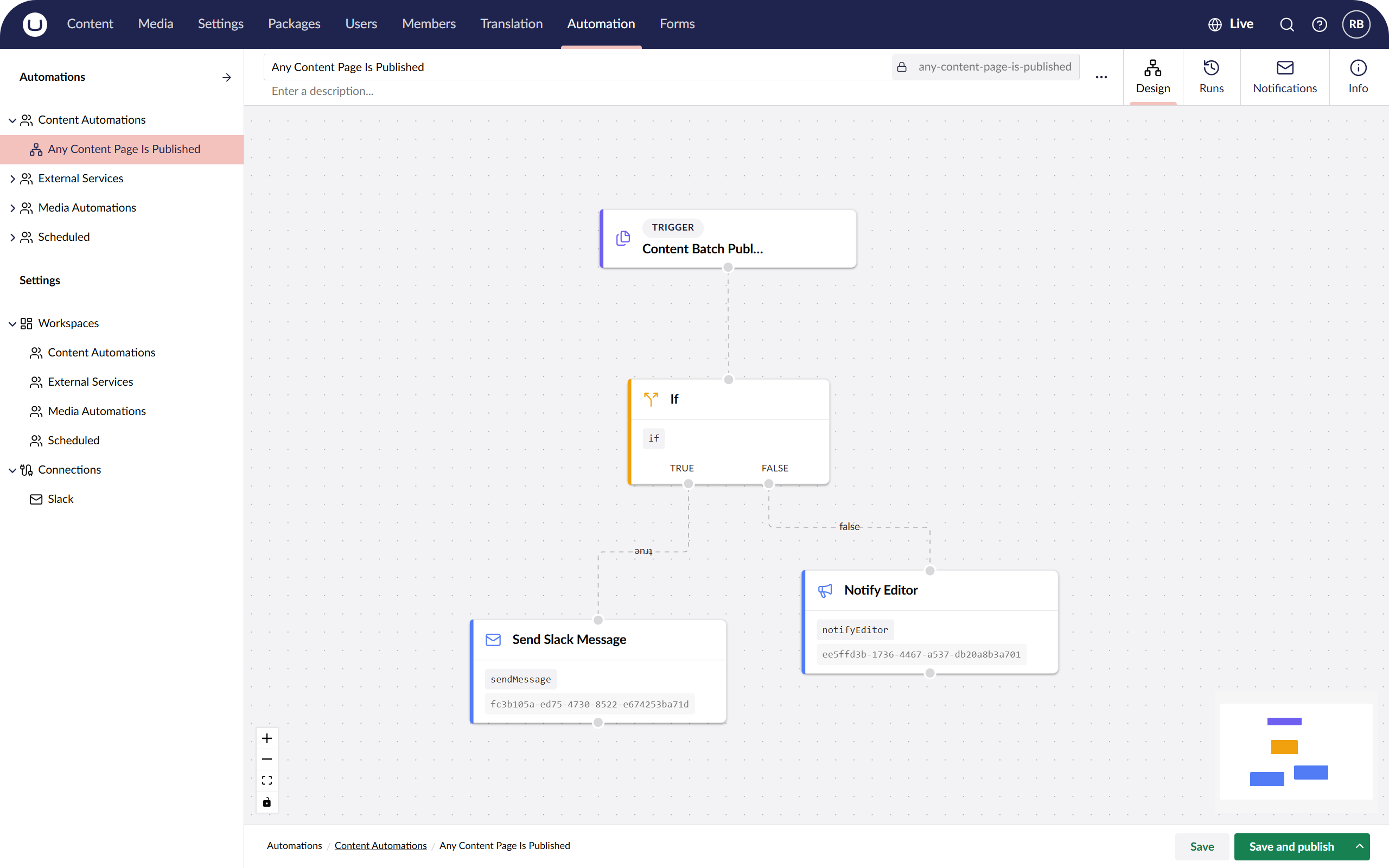1389x868 pixels.
Task: Click the Send Slack Message envelope icon
Action: pos(493,640)
